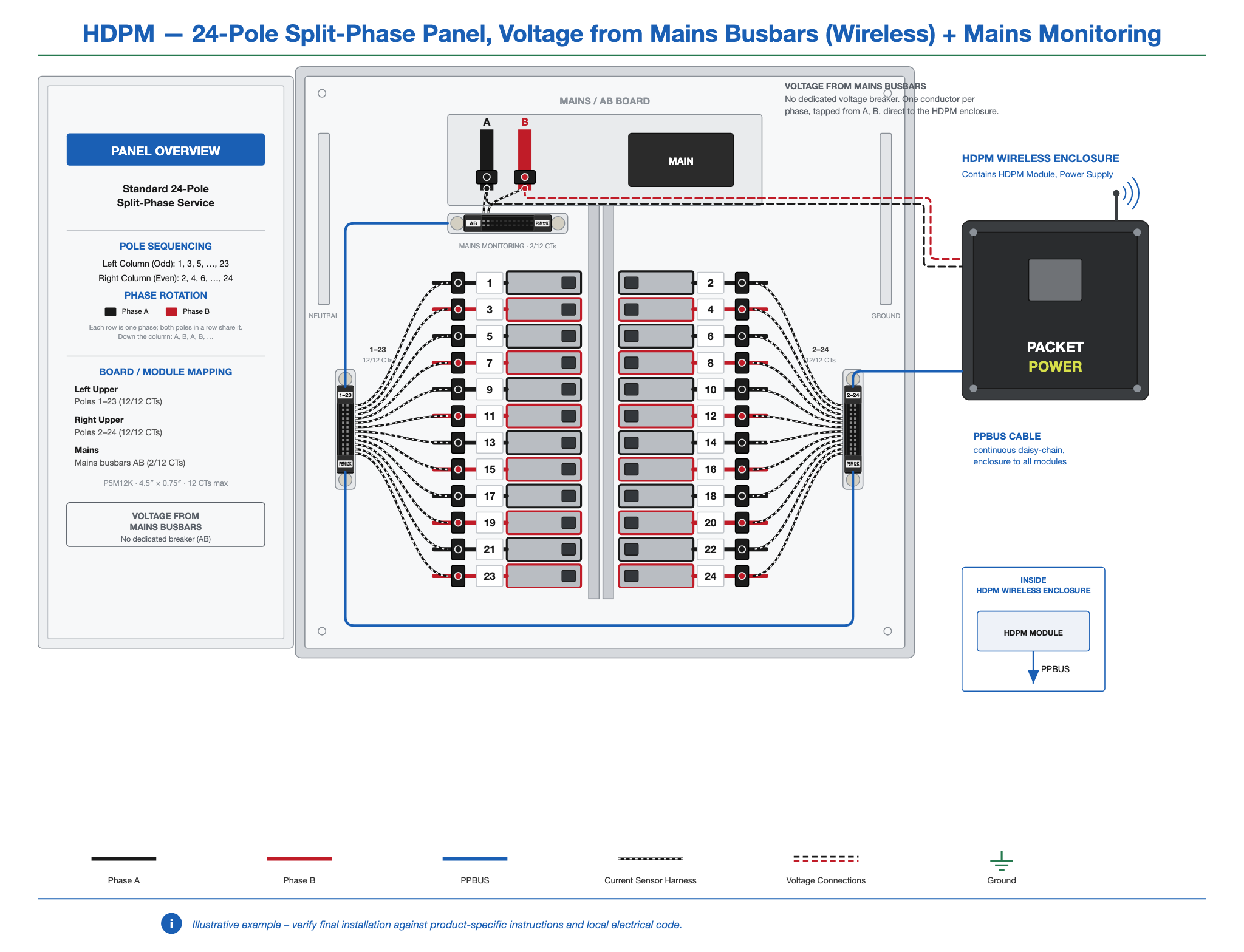The width and height of the screenshot is (1244, 952).
Task: Click 'Left Upper' mapping entry
Action: click(96, 389)
